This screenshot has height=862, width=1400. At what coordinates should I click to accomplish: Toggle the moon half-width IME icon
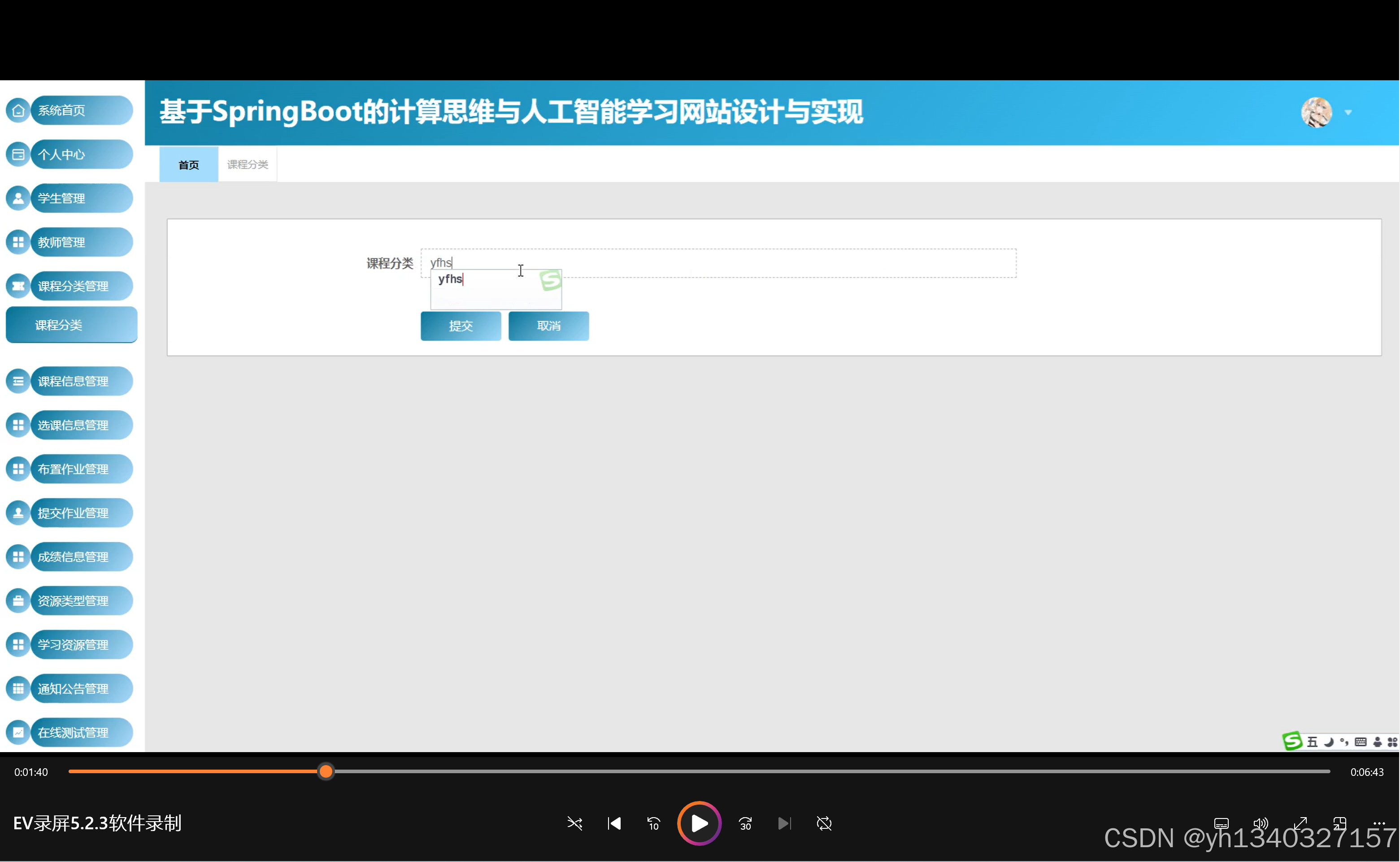tap(1329, 742)
